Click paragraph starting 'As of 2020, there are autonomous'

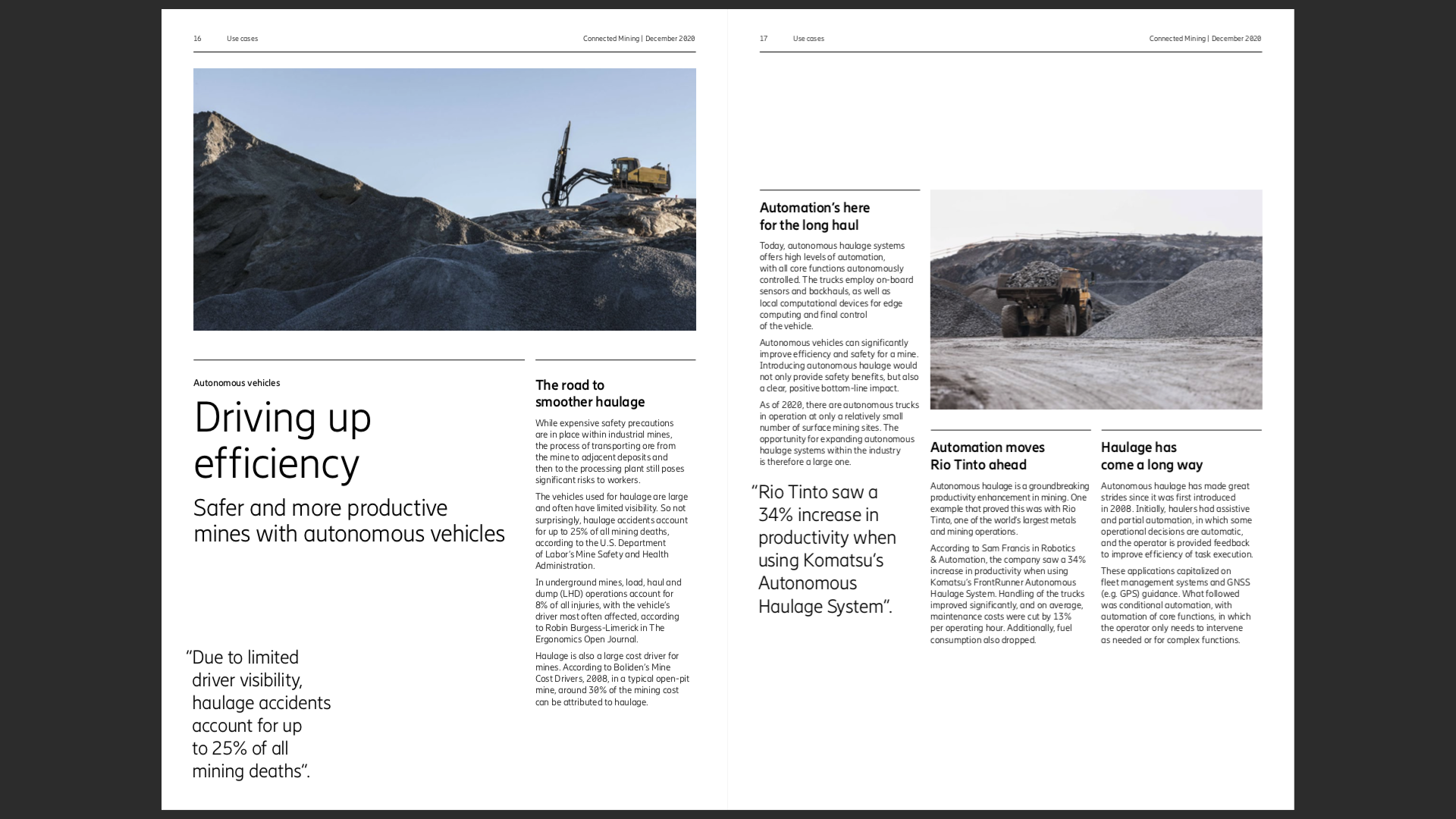coord(839,433)
